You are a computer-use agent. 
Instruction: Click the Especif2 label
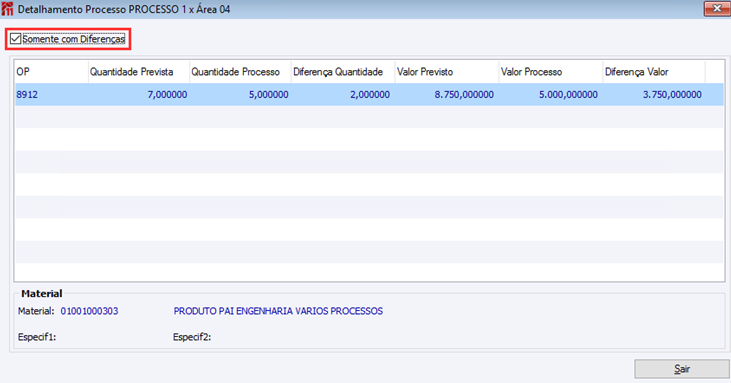[192, 337]
